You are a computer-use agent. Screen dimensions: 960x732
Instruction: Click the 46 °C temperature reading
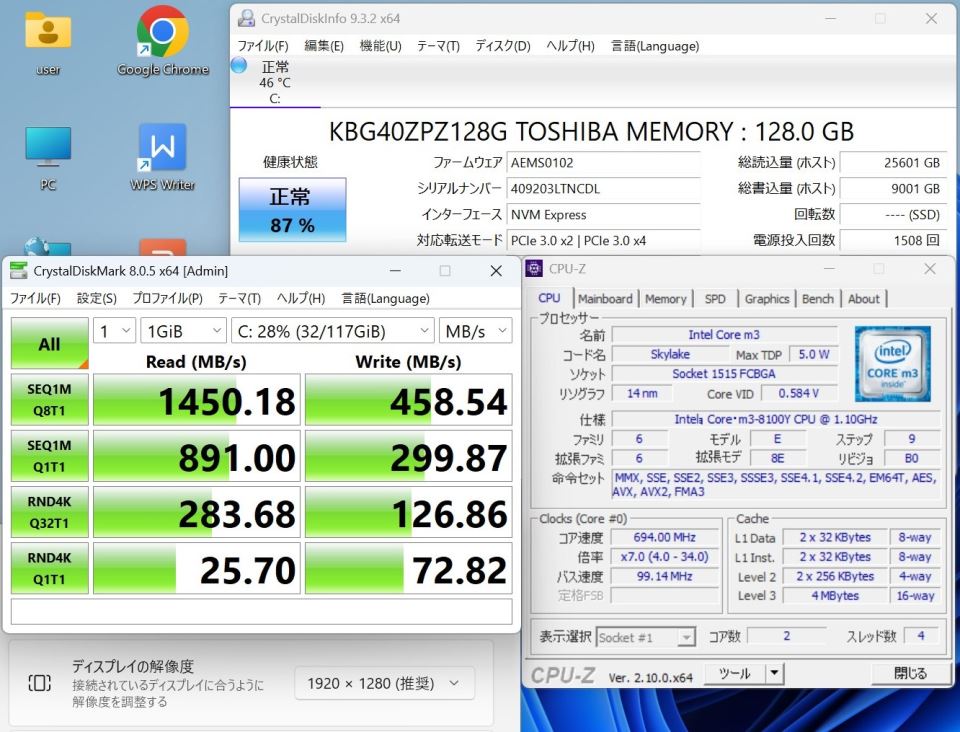[275, 83]
